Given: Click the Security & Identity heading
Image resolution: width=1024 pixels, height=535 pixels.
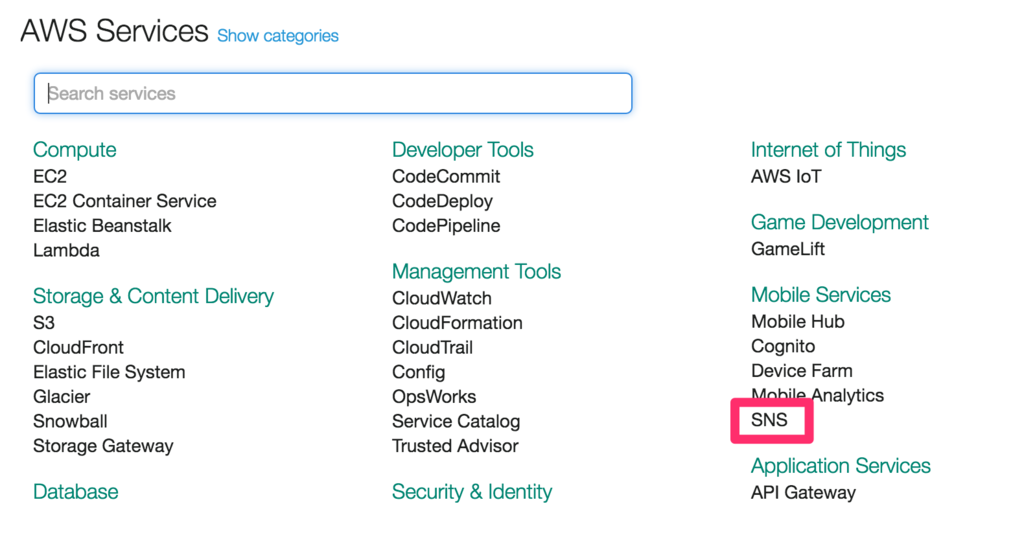Looking at the screenshot, I should click(472, 492).
